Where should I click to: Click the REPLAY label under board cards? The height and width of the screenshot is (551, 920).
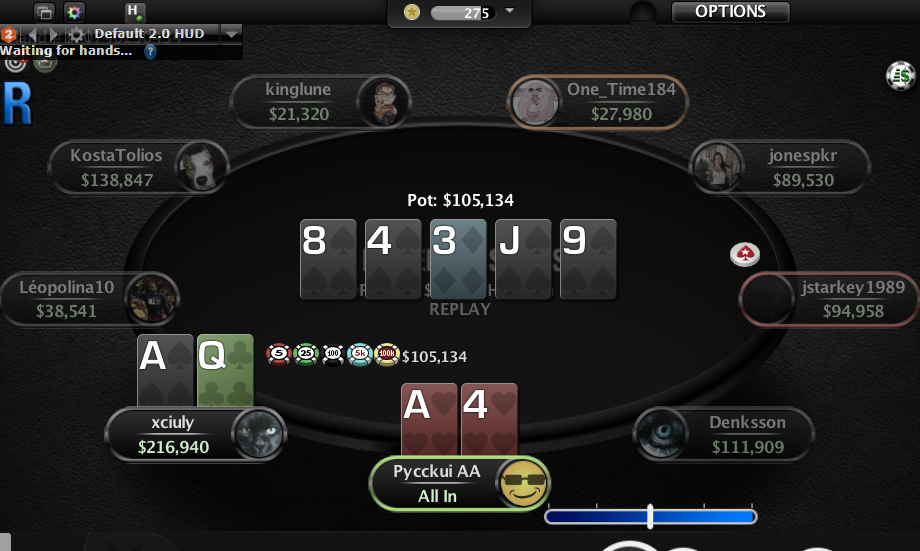[x=459, y=309]
